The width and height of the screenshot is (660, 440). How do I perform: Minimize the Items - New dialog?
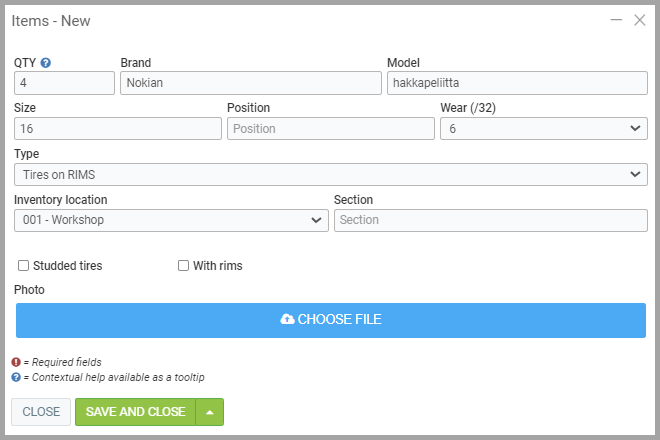pyautogui.click(x=616, y=20)
